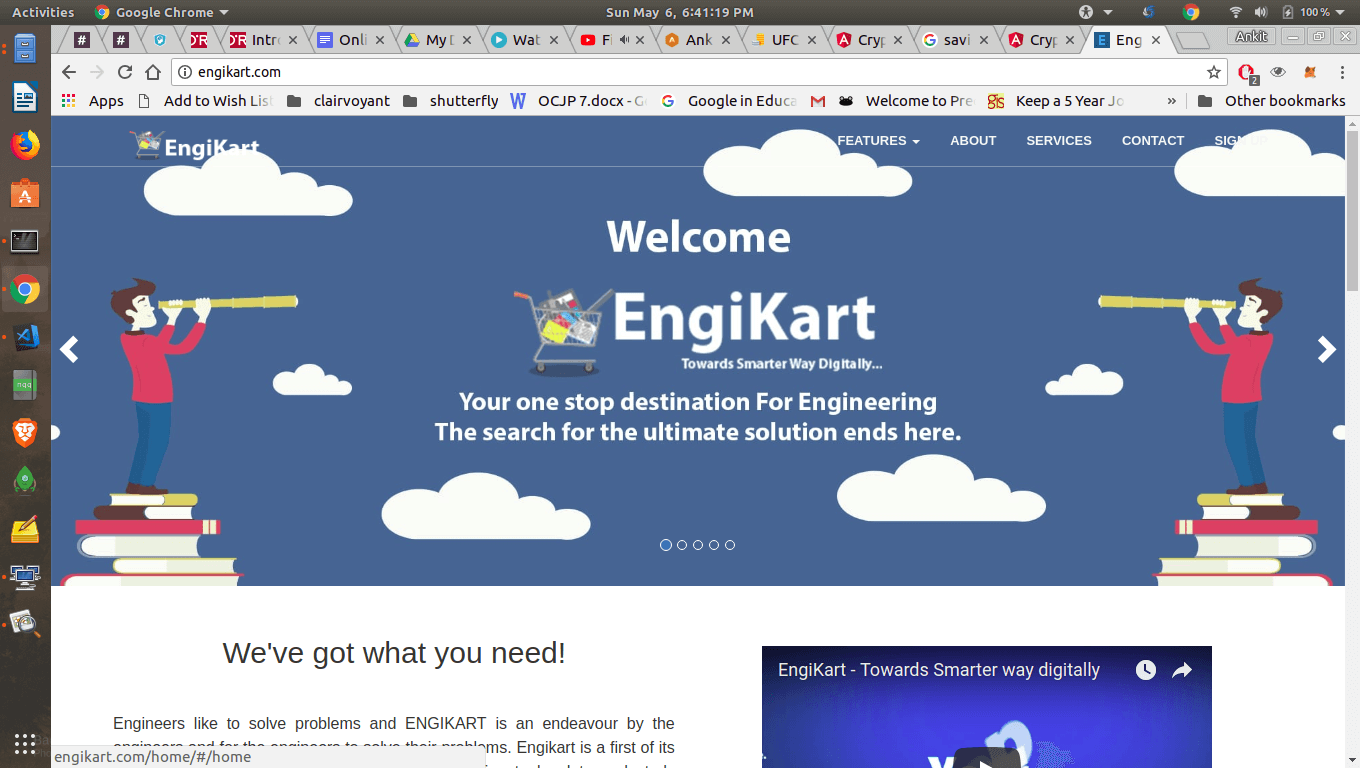Image resolution: width=1360 pixels, height=768 pixels.
Task: Click the home icon in the browser toolbar
Action: 151,72
